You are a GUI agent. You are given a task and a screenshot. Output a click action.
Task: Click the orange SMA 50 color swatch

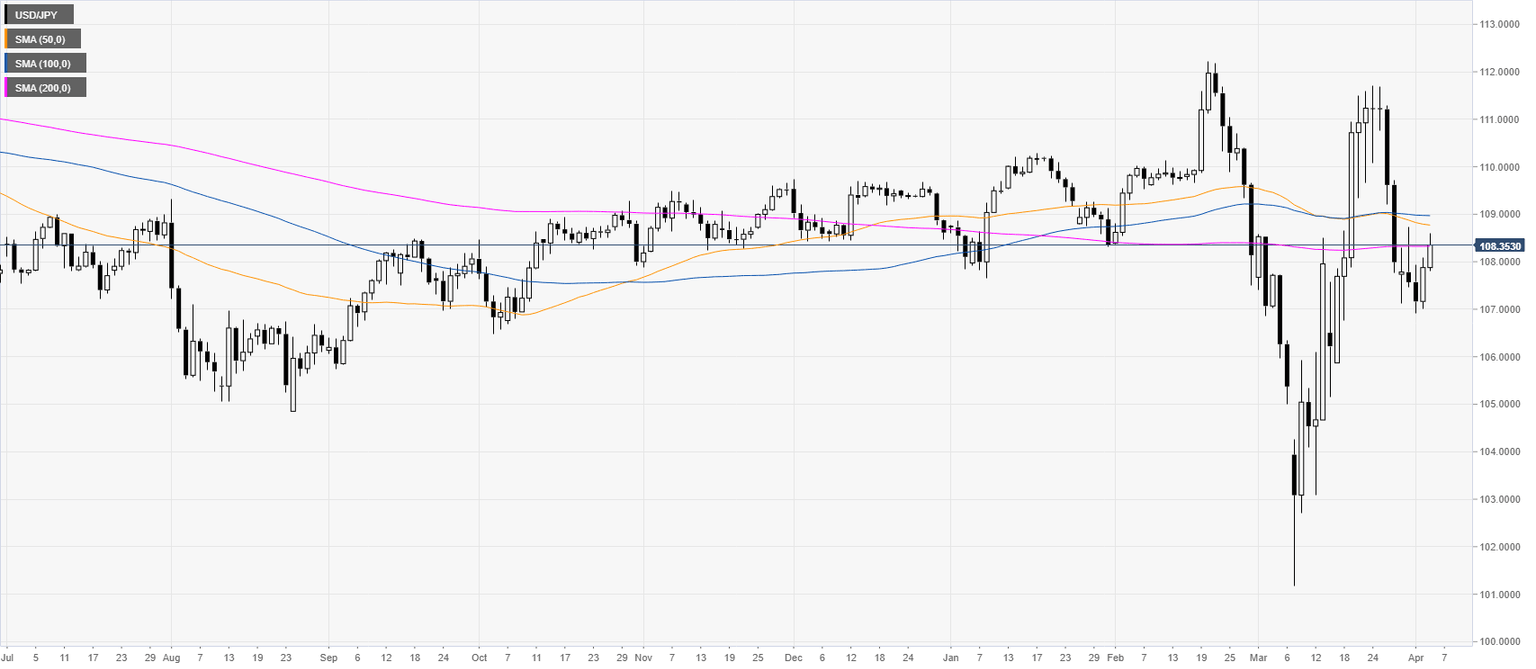pos(7,39)
